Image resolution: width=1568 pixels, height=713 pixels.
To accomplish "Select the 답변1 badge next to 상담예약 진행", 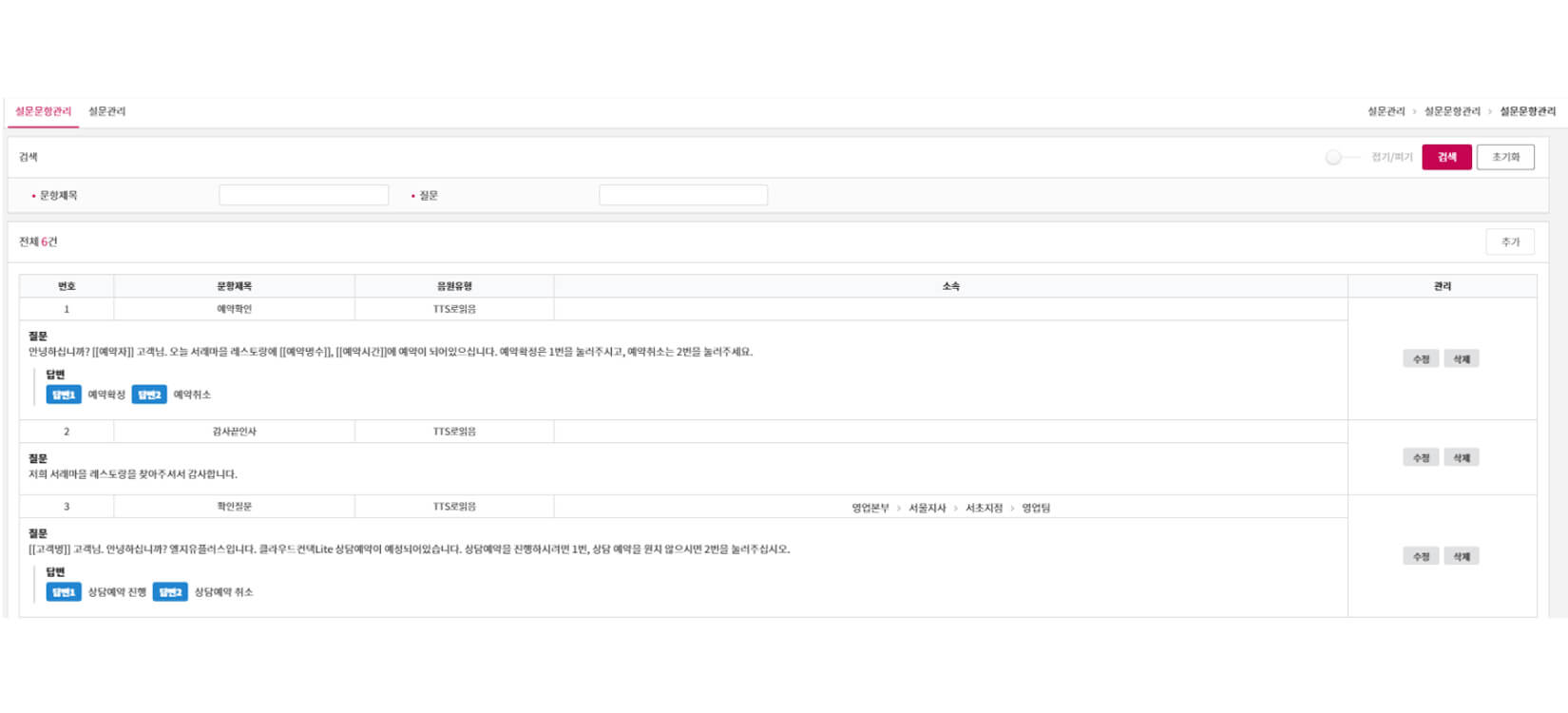I will coord(64,592).
